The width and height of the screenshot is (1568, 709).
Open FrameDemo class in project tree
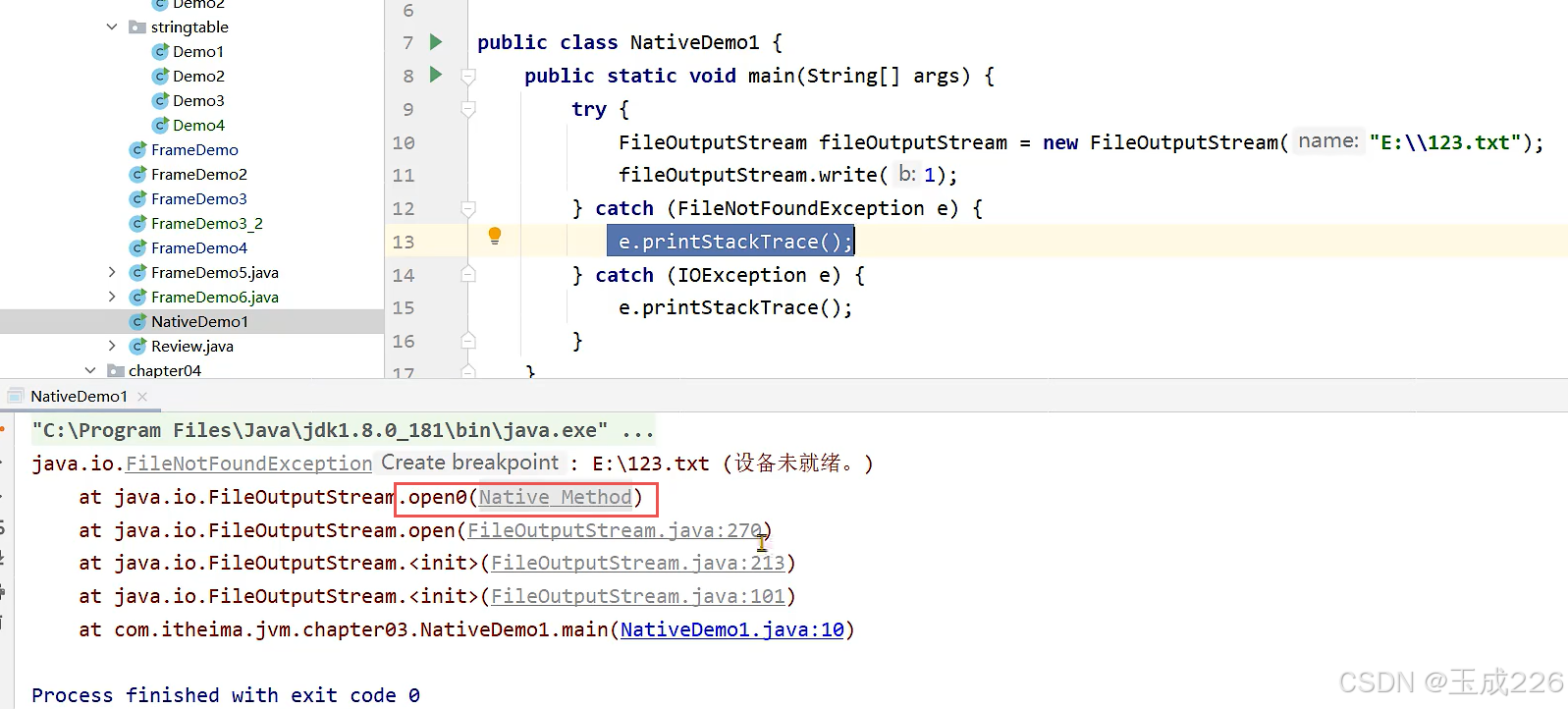coord(194,149)
